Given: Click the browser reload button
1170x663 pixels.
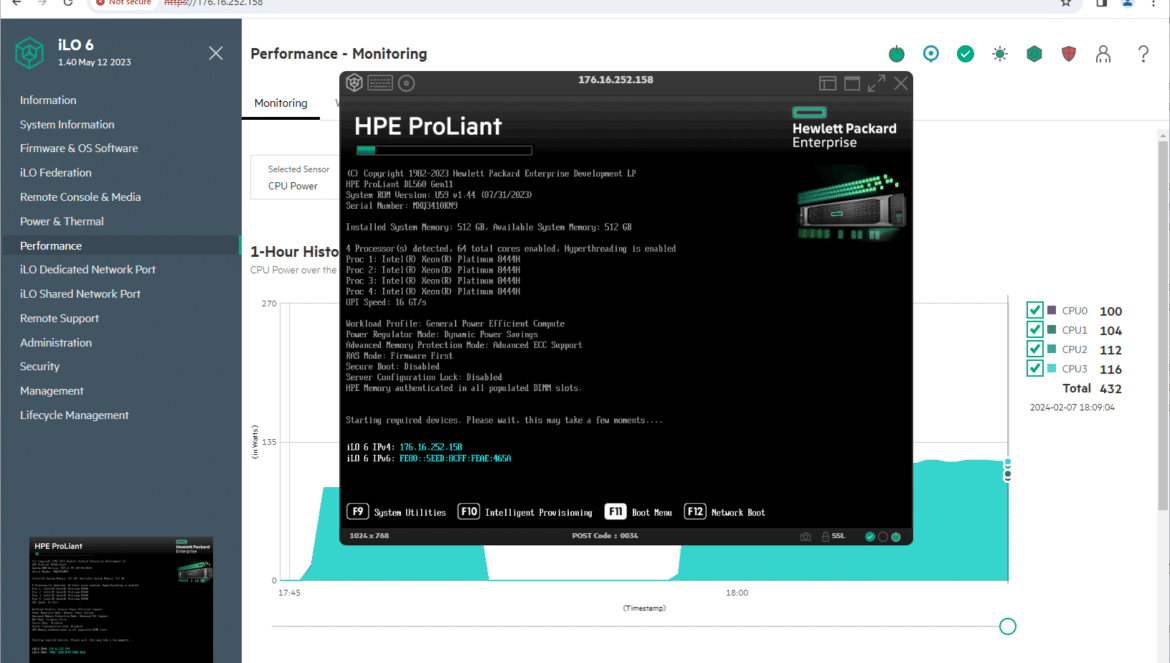Looking at the screenshot, I should [68, 3].
